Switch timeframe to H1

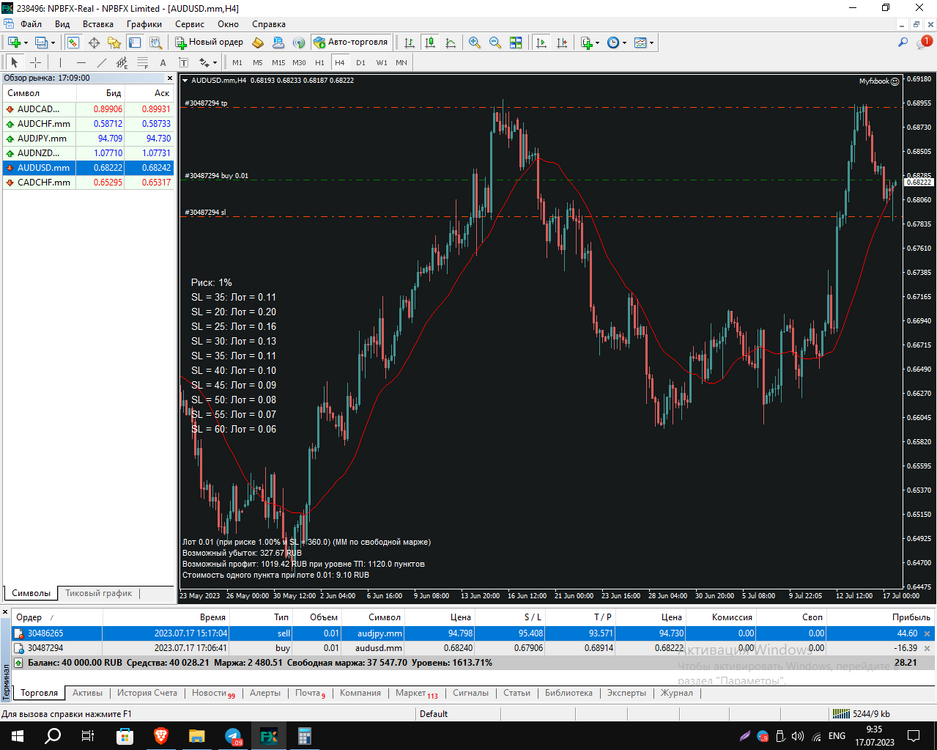pyautogui.click(x=320, y=62)
